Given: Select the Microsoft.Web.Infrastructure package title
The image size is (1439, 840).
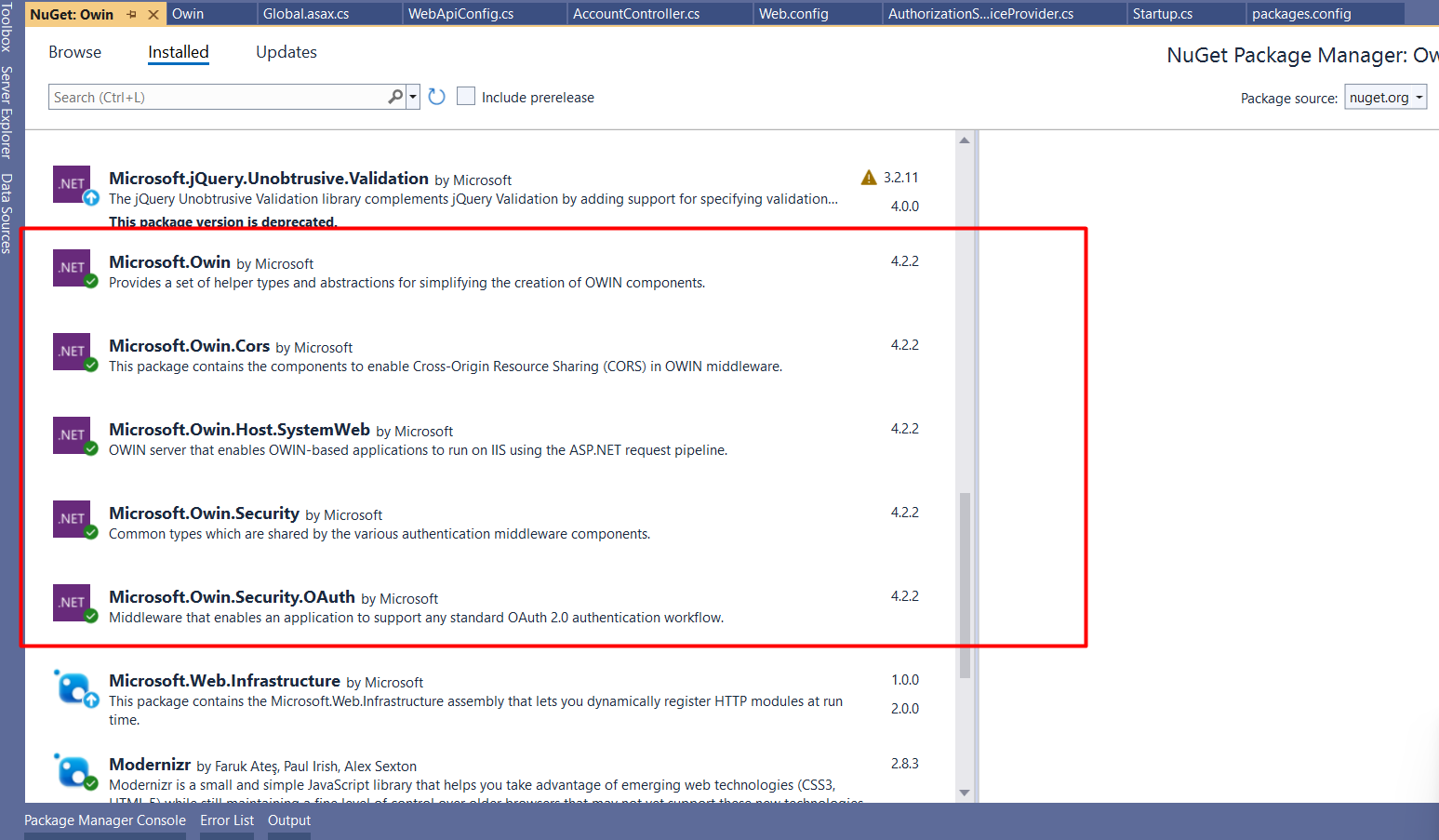Looking at the screenshot, I should [224, 681].
